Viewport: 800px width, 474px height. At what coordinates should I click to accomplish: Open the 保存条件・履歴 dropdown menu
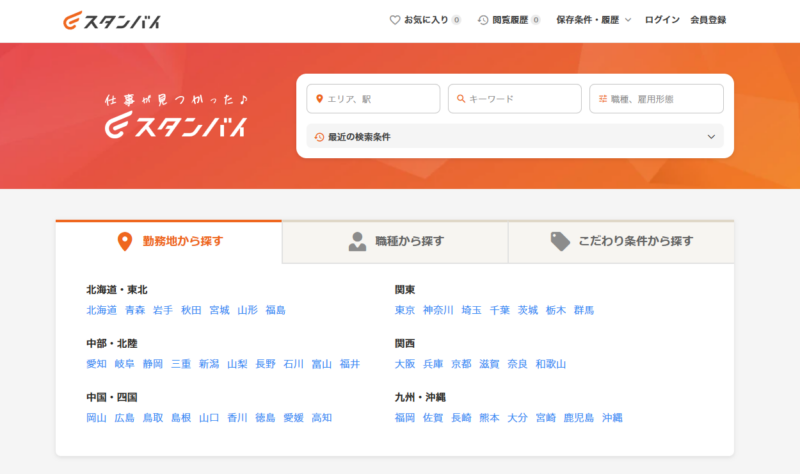593,20
